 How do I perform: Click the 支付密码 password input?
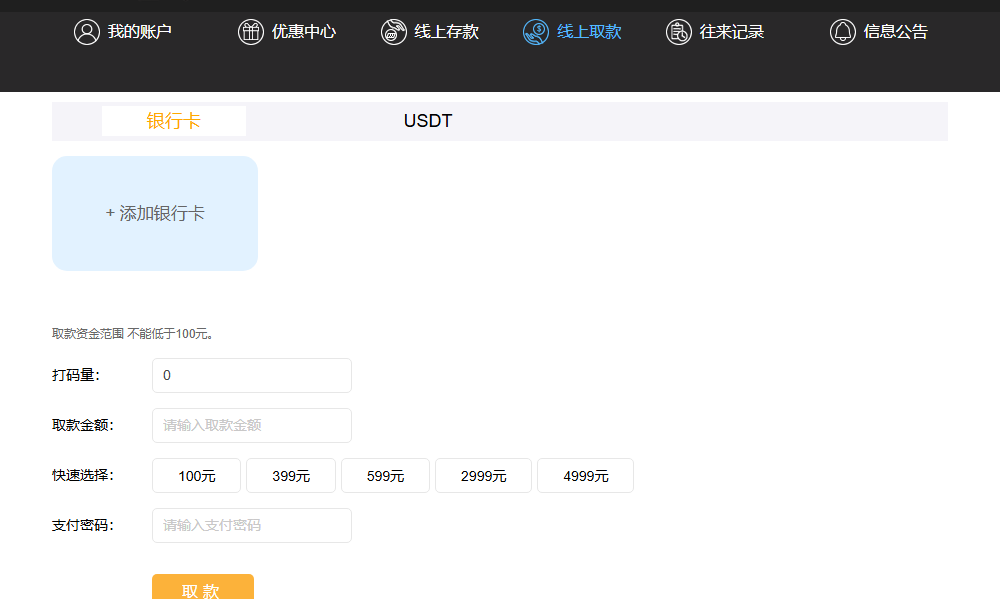point(252,526)
